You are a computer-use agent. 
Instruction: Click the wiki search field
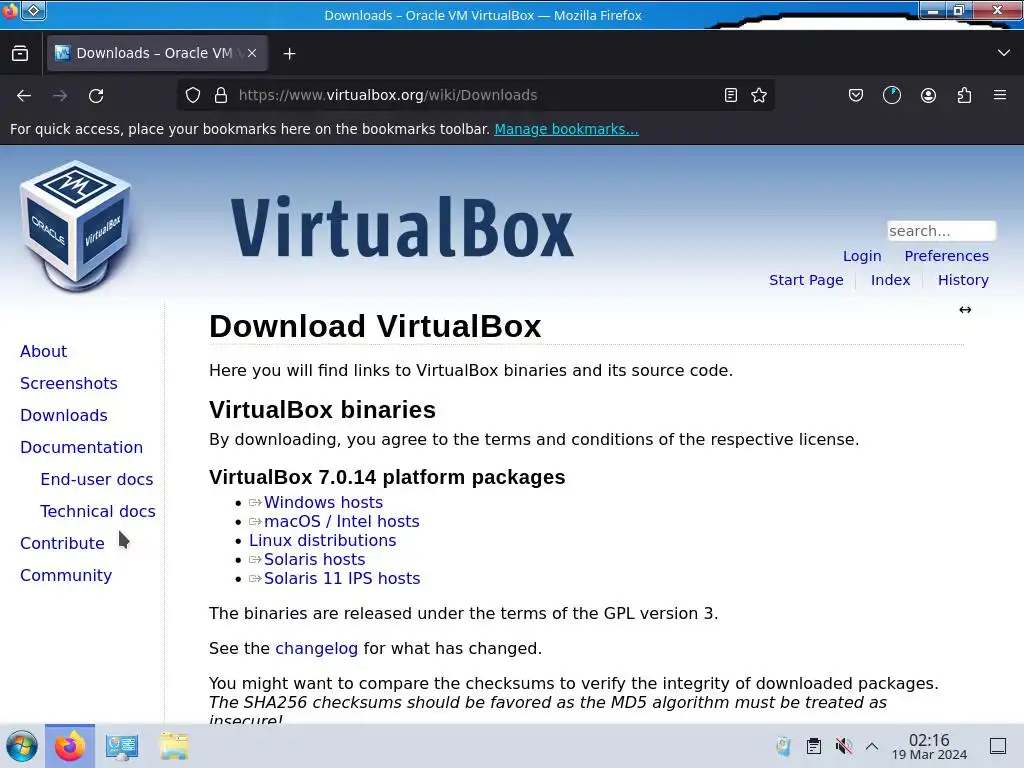941,231
